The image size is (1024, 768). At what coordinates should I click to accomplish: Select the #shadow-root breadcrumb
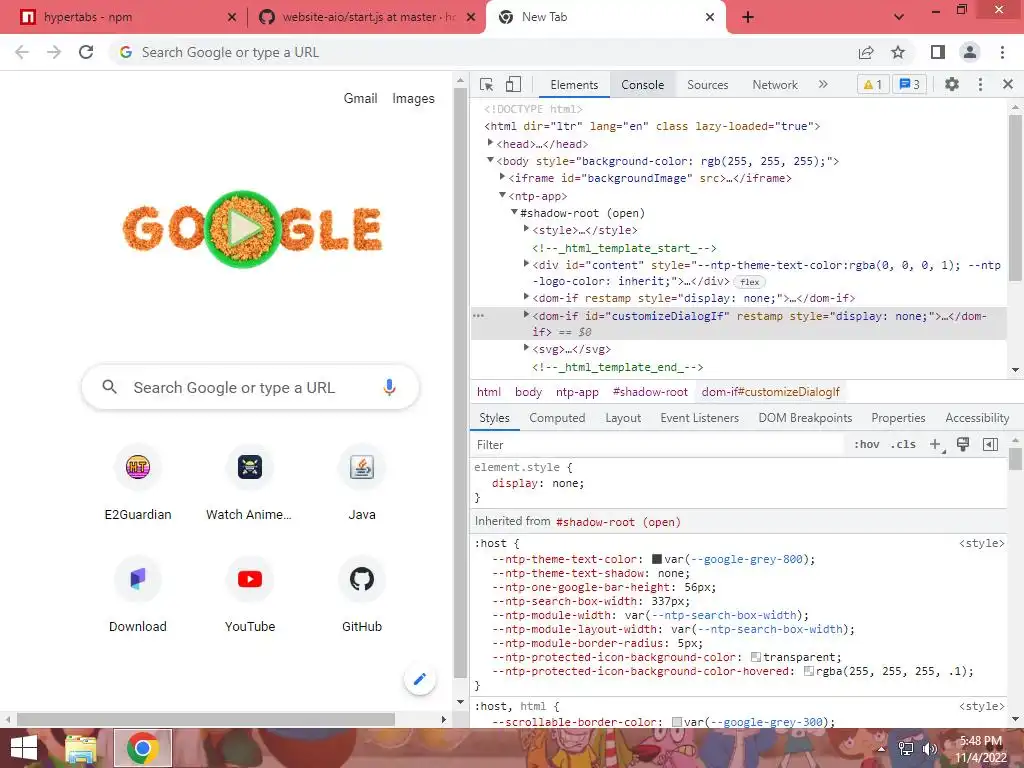tap(650, 392)
